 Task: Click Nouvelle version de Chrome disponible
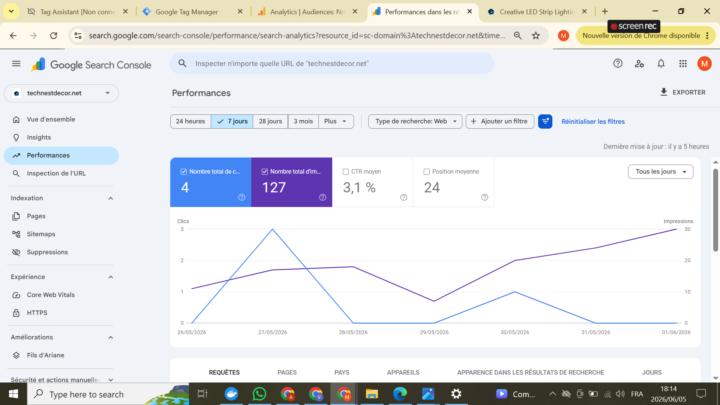pyautogui.click(x=645, y=35)
